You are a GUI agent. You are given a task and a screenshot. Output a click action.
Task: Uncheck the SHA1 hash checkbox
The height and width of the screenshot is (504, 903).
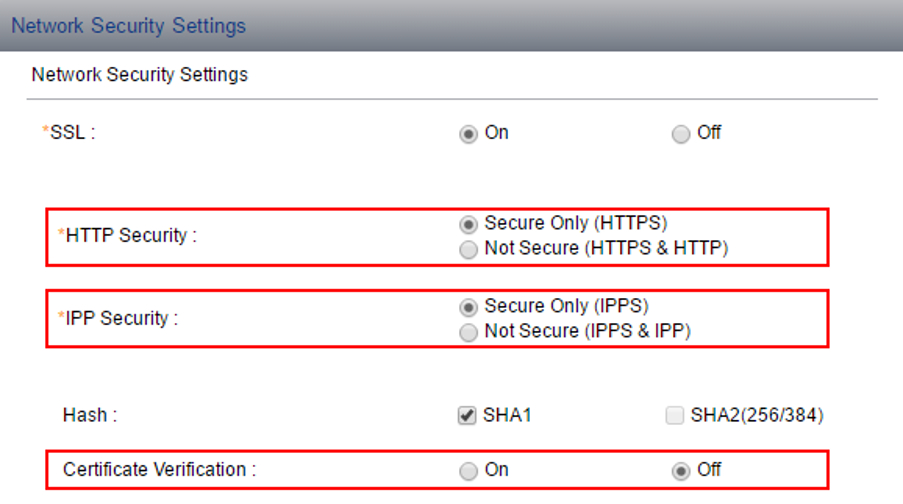pyautogui.click(x=466, y=416)
